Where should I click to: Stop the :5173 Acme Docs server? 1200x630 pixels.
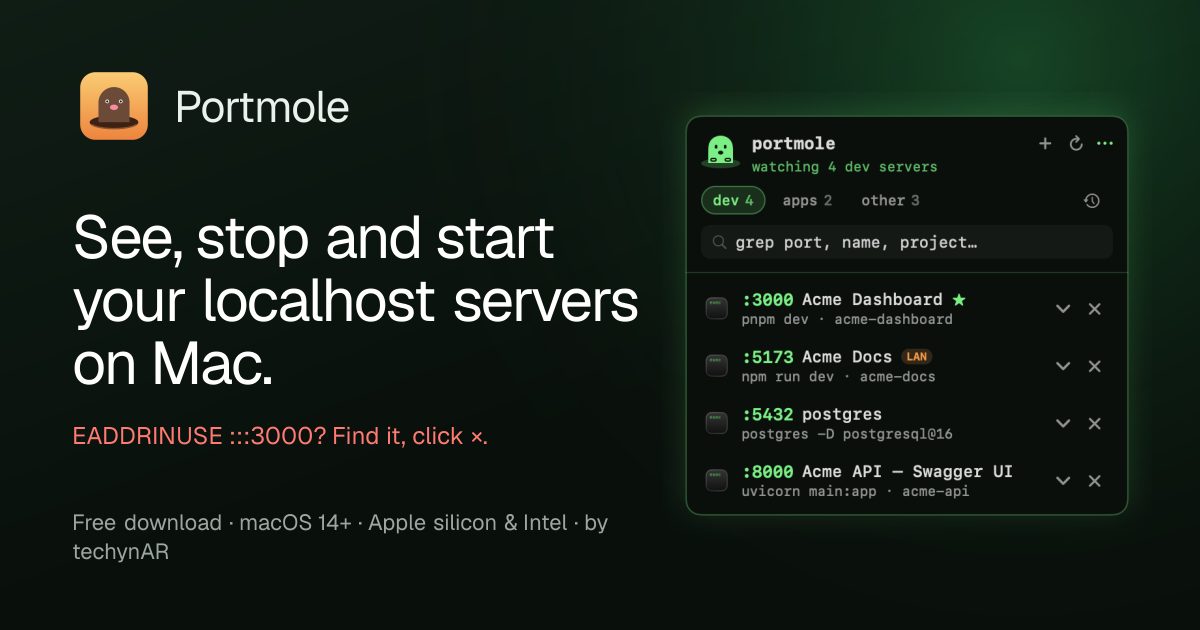(x=1095, y=366)
